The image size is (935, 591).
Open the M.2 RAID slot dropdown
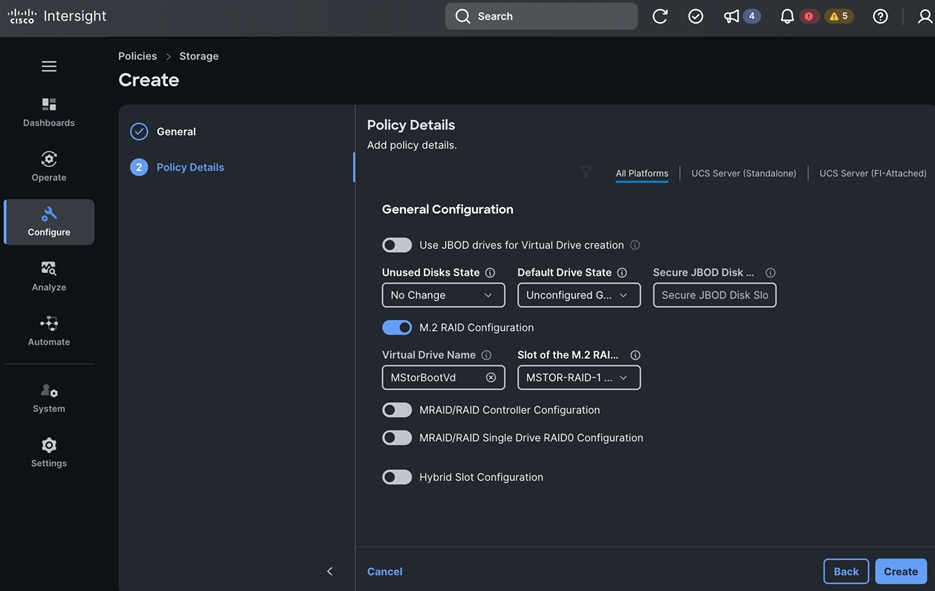tap(579, 378)
